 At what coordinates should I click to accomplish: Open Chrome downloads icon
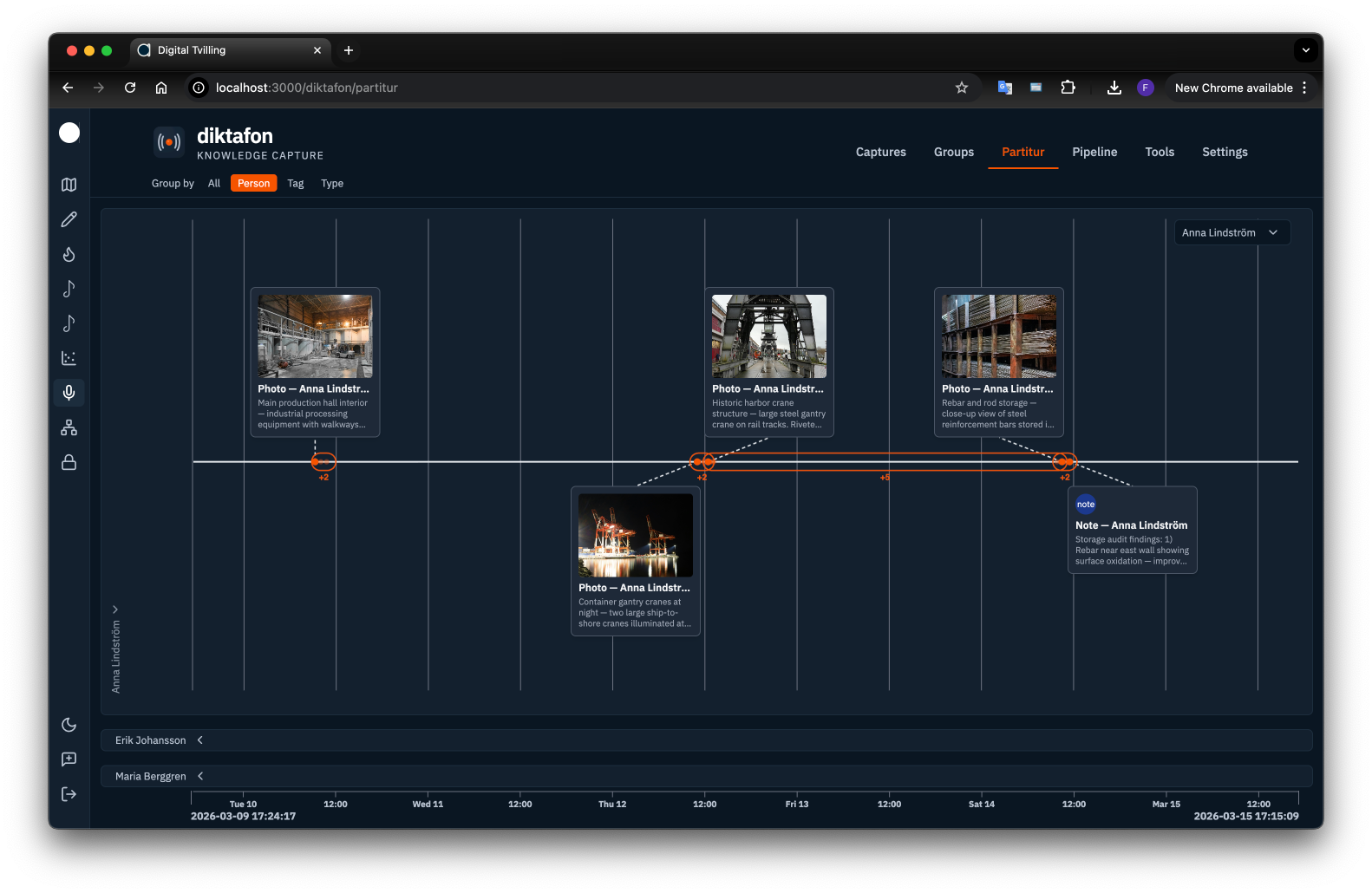1114,88
